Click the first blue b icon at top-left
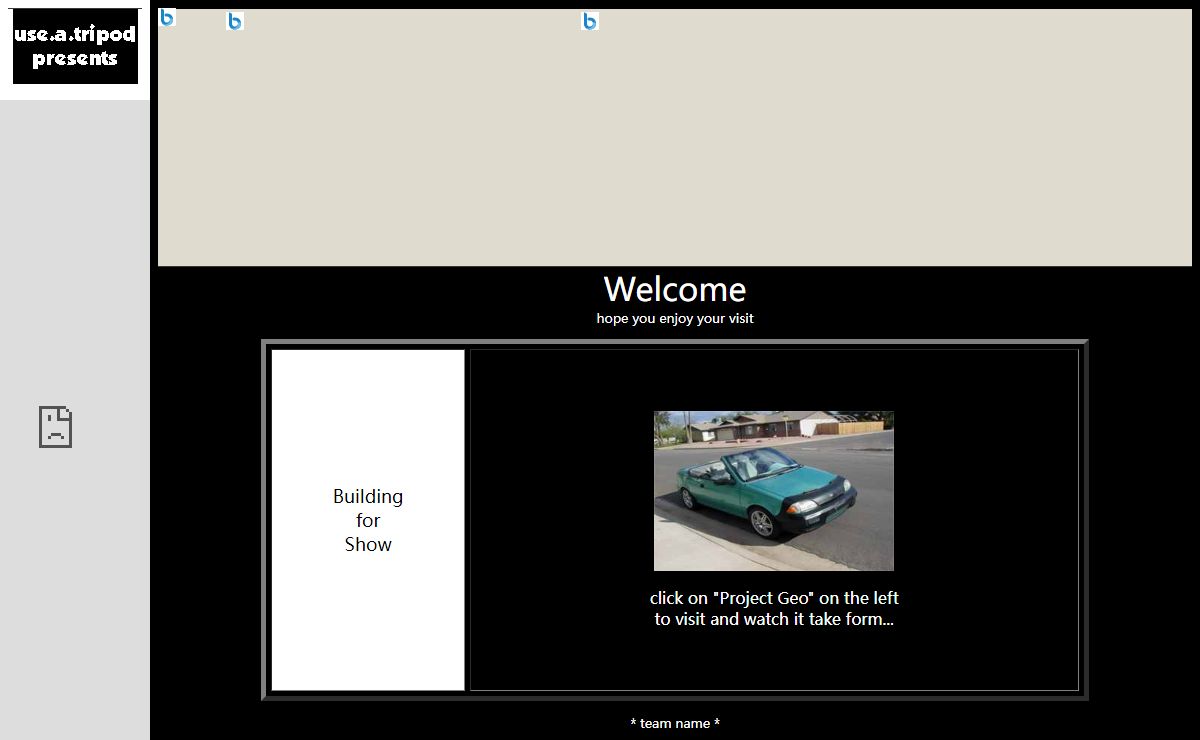The height and width of the screenshot is (740, 1200). (x=167, y=17)
